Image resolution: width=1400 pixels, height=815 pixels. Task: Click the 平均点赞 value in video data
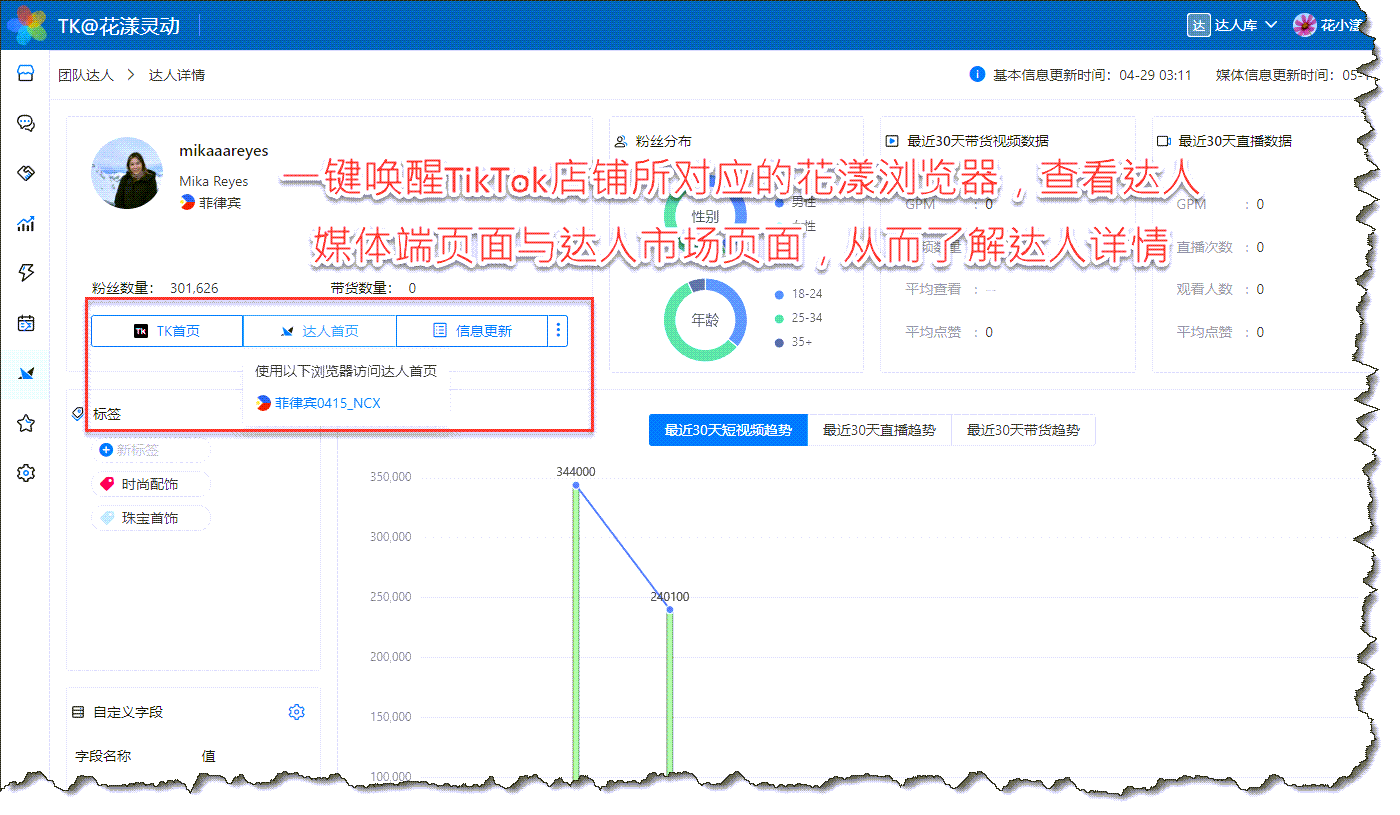[x=989, y=332]
